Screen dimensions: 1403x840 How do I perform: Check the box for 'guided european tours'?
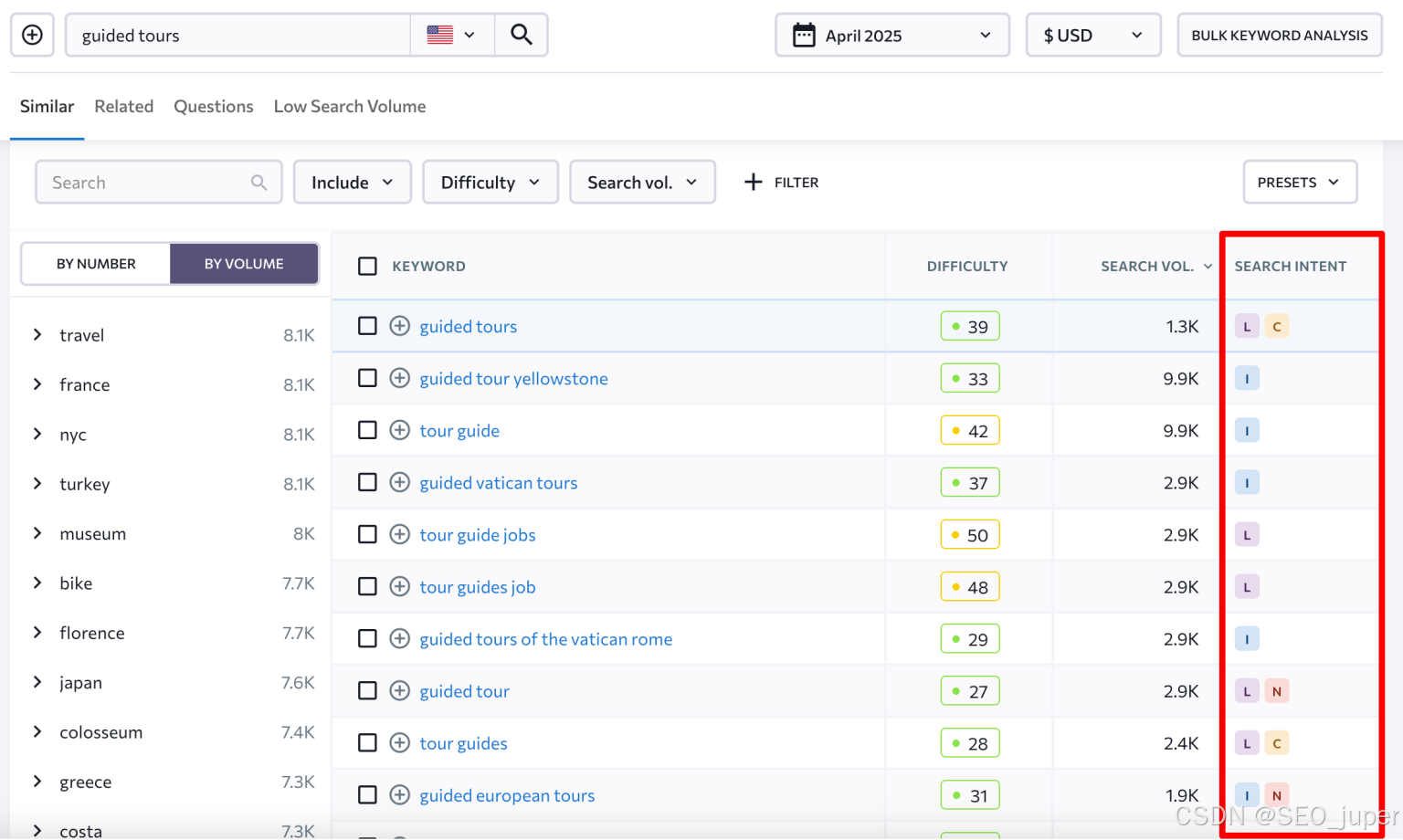click(x=367, y=794)
